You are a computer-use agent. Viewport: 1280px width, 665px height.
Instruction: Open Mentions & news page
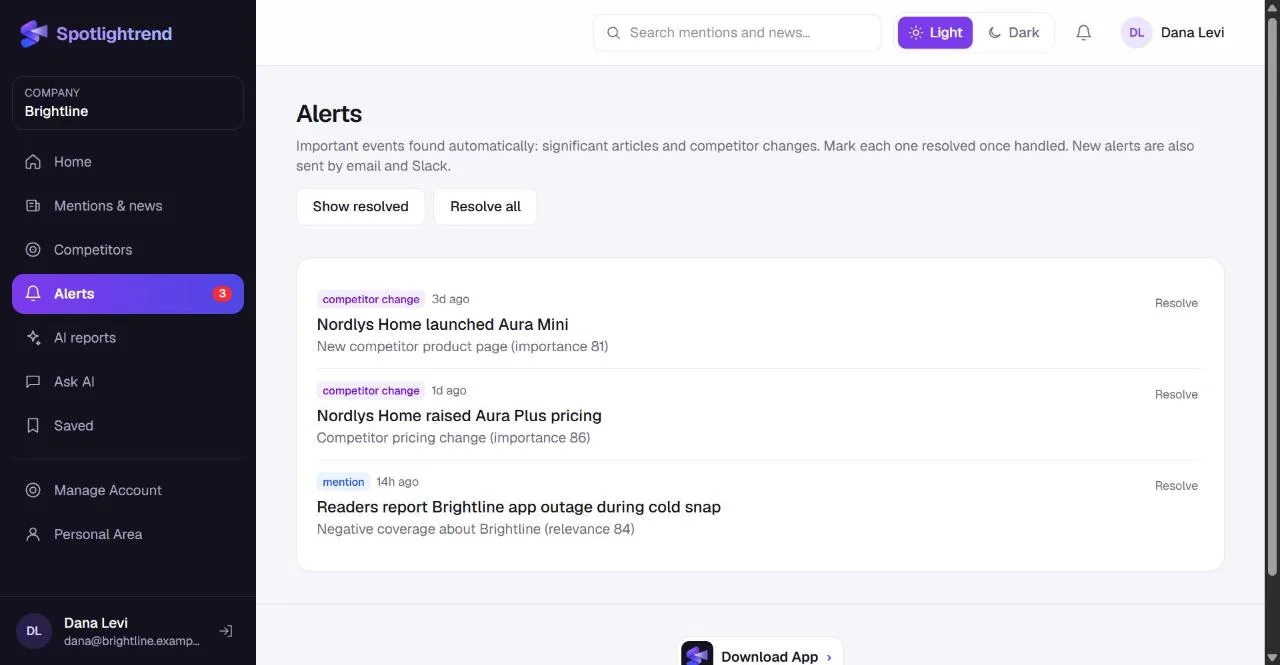(x=128, y=206)
